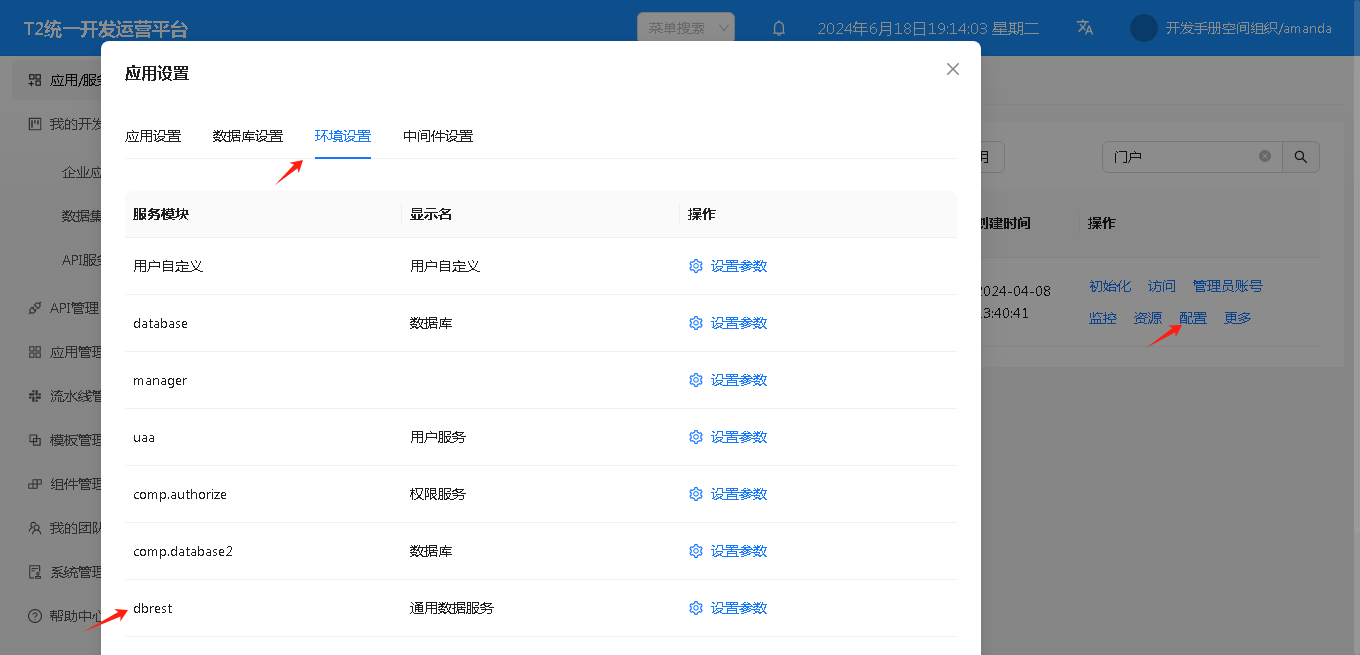Click the search magnifier button
The height and width of the screenshot is (655, 1360).
point(1301,157)
